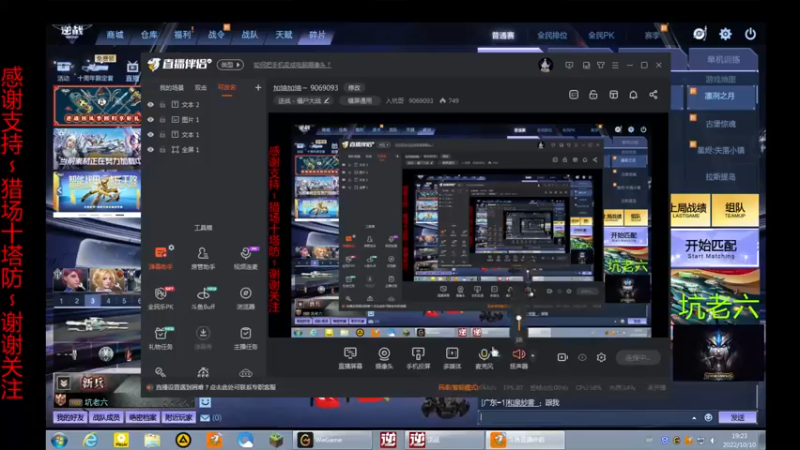Open the 弹幕助手 danmaku assistant tool
Viewport: 800px width, 450px height.
161,258
